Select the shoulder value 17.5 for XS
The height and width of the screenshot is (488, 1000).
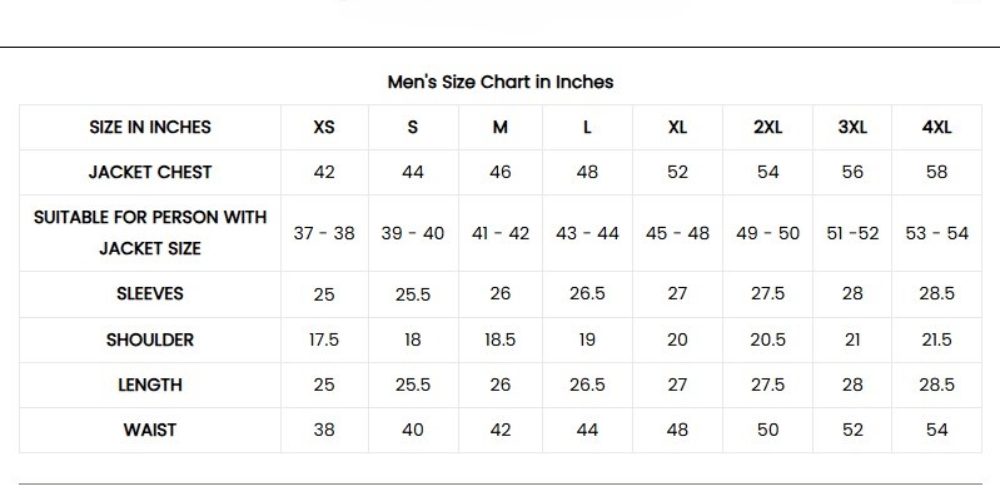point(324,340)
